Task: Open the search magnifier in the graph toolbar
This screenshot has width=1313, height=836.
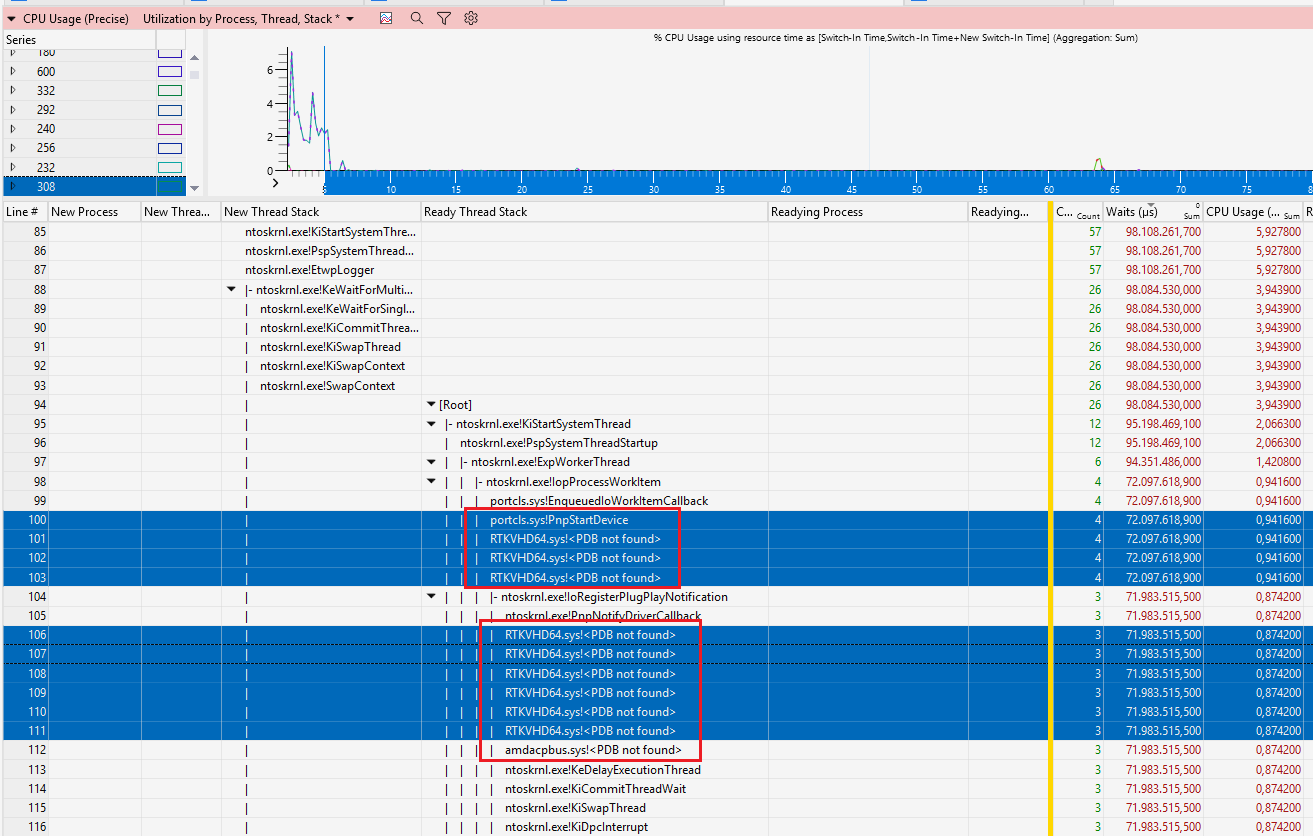Action: (x=416, y=18)
